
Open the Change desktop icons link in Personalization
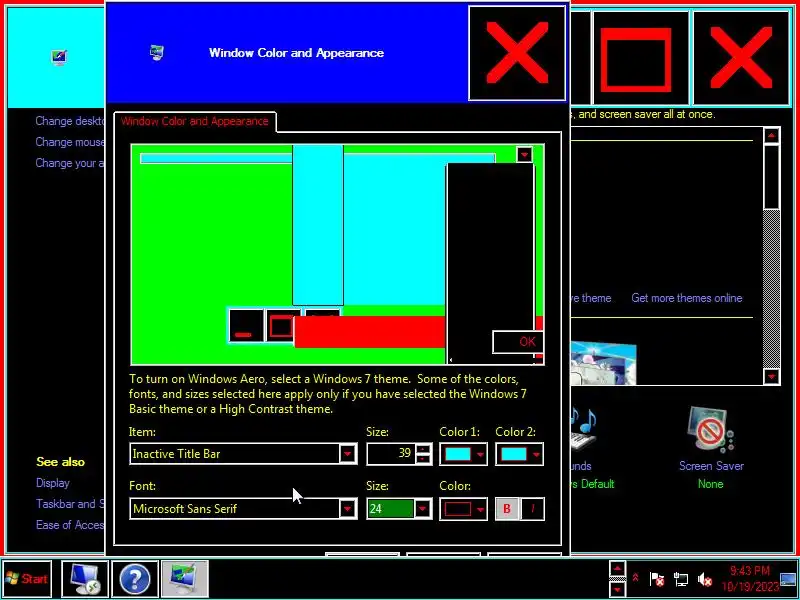click(70, 121)
